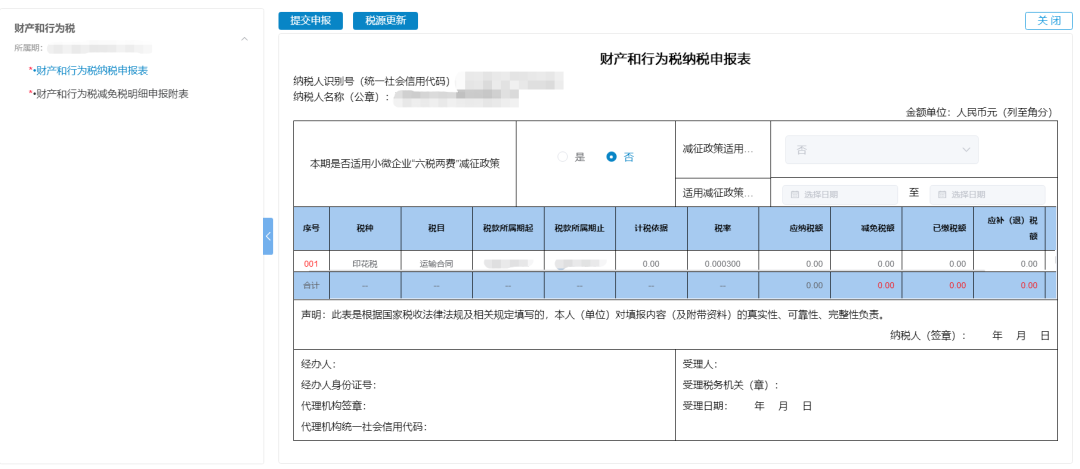This screenshot has height=469, width=1080.
Task: Click calendar icon in start date field
Action: pyautogui.click(x=795, y=195)
